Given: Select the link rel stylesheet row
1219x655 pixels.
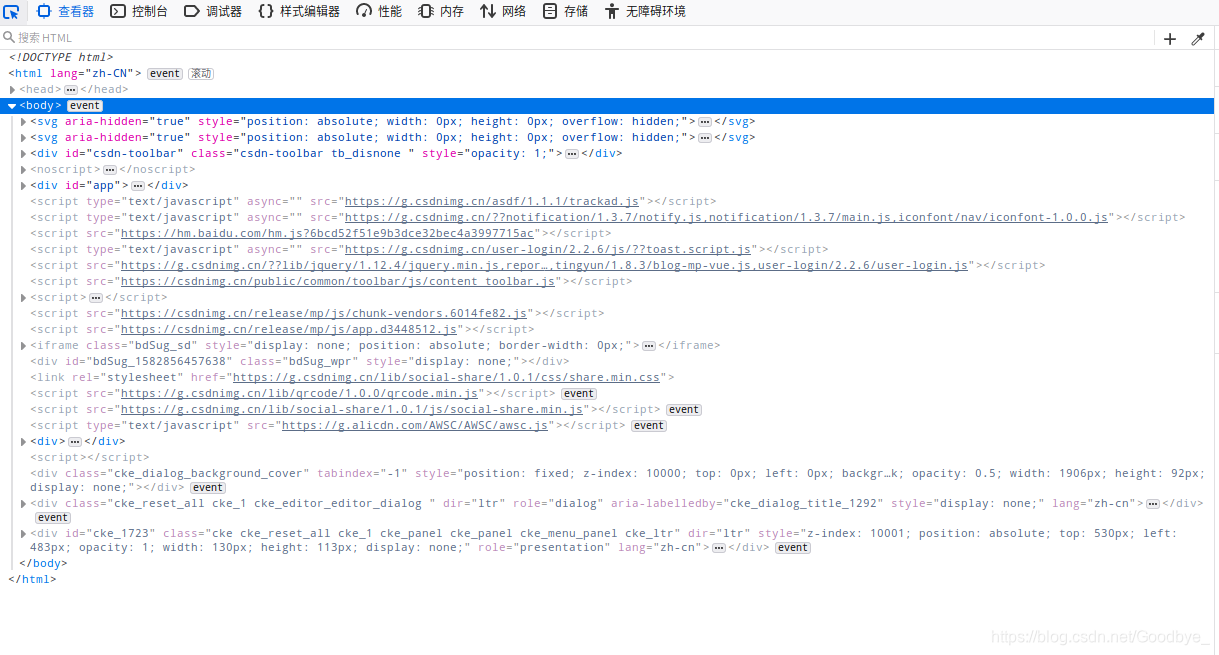Looking at the screenshot, I should point(352,378).
